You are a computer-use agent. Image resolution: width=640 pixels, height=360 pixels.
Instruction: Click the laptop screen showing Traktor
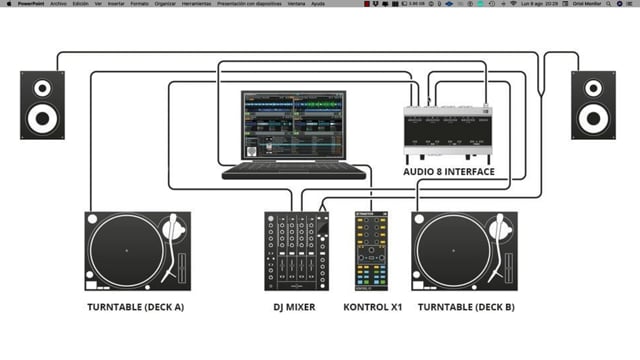(x=293, y=125)
